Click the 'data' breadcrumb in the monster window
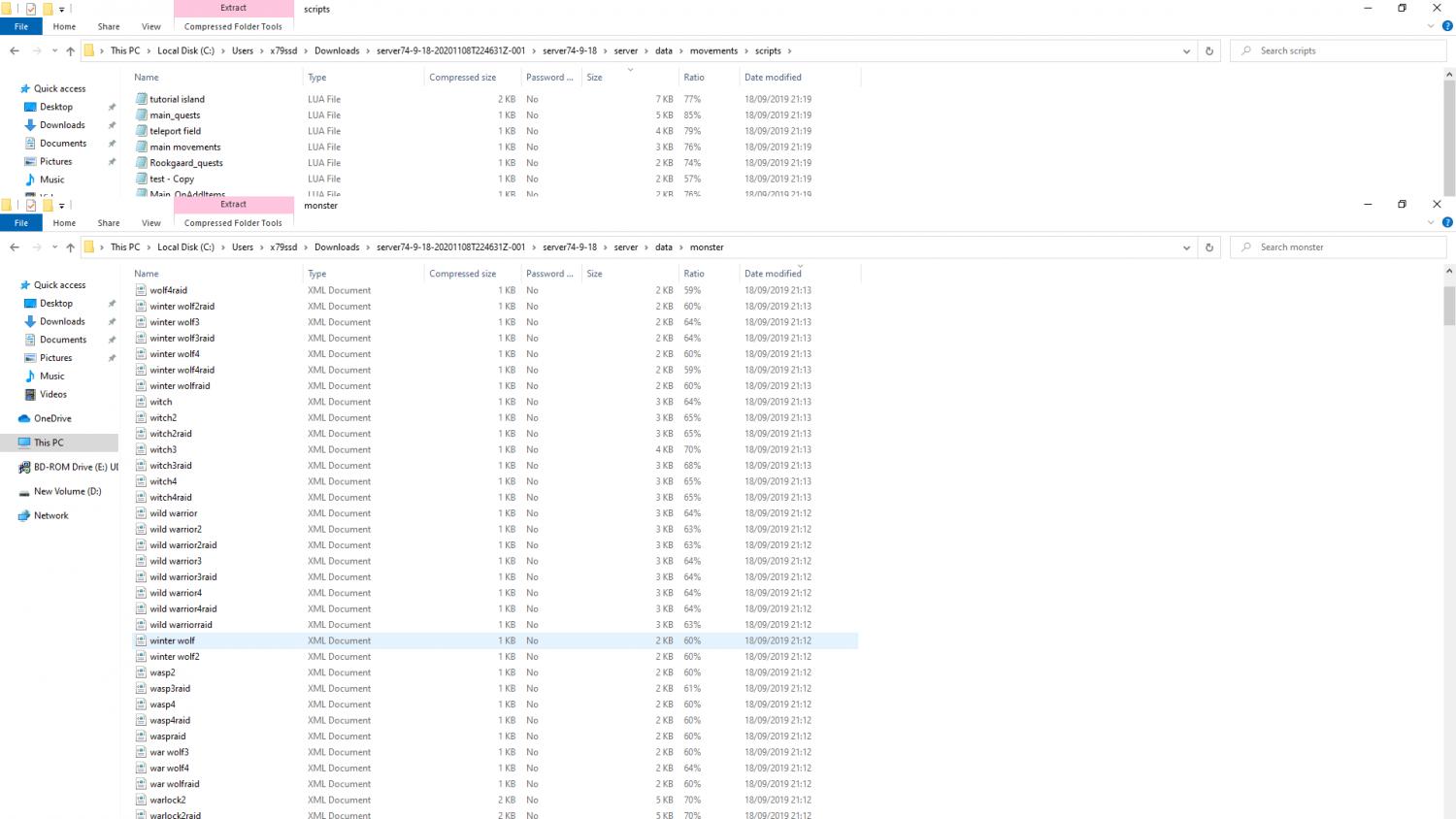Screen dimensions: 1456x819 click(x=663, y=247)
